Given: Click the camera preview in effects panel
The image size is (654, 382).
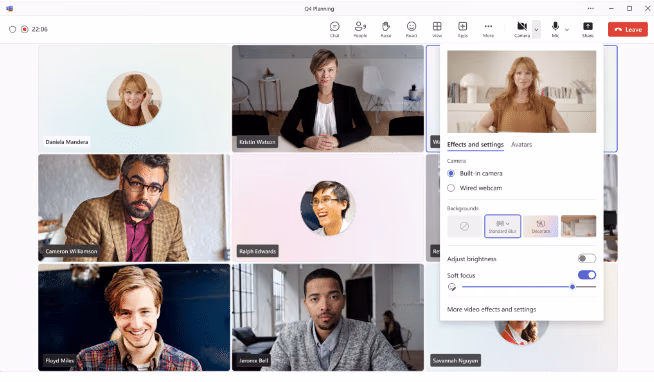Looking at the screenshot, I should point(521,92).
